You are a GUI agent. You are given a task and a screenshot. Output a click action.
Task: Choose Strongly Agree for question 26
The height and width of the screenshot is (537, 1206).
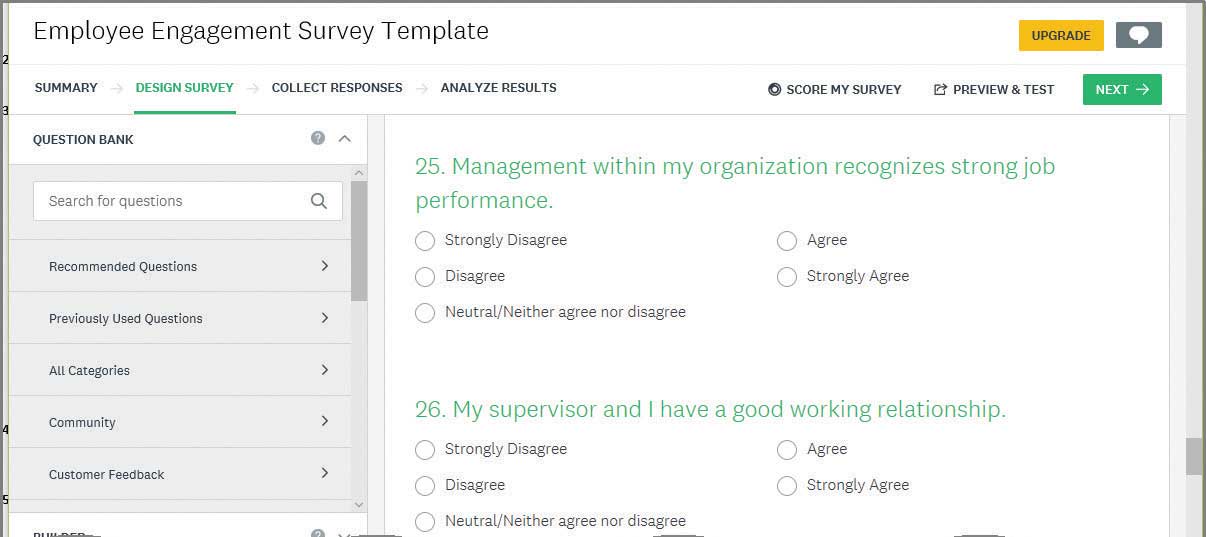click(x=787, y=486)
